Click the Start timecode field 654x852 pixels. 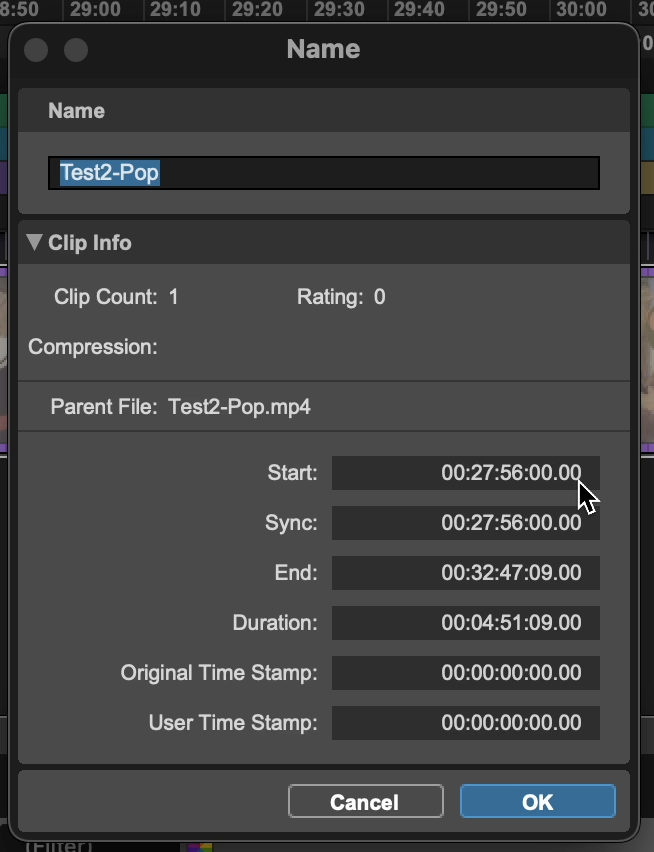pos(465,473)
